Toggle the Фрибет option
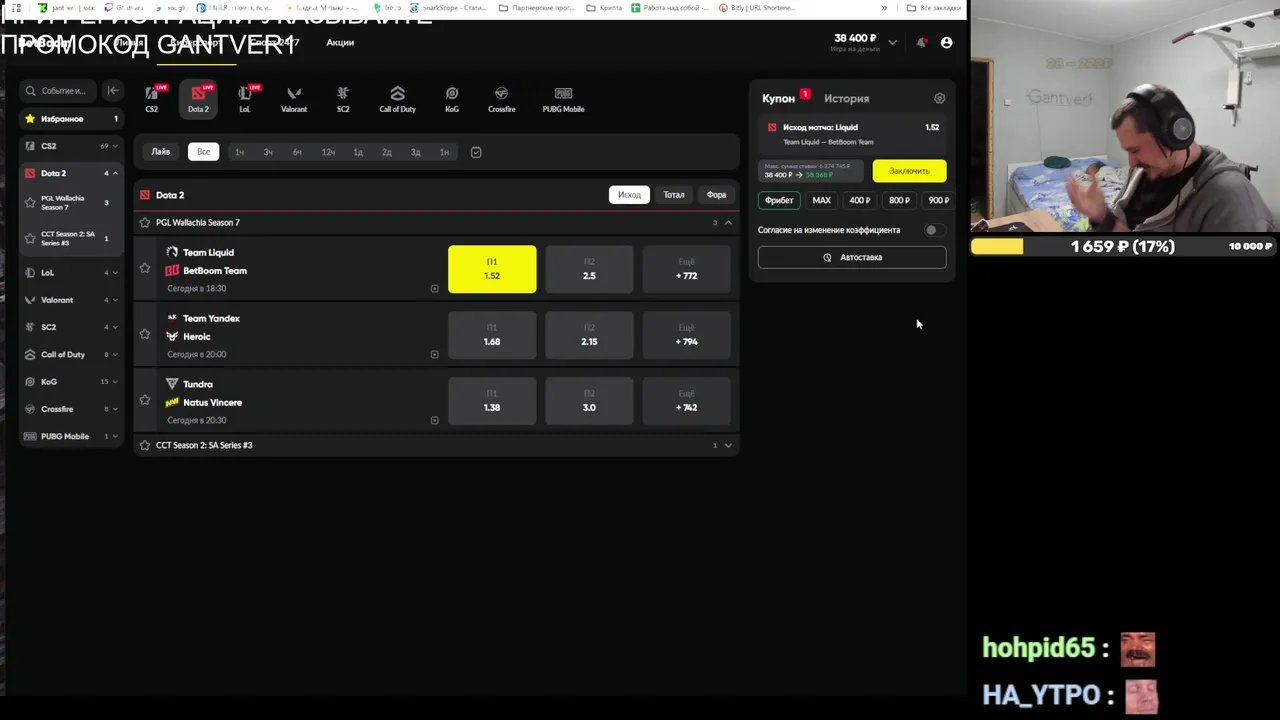The image size is (1280, 720). click(779, 200)
